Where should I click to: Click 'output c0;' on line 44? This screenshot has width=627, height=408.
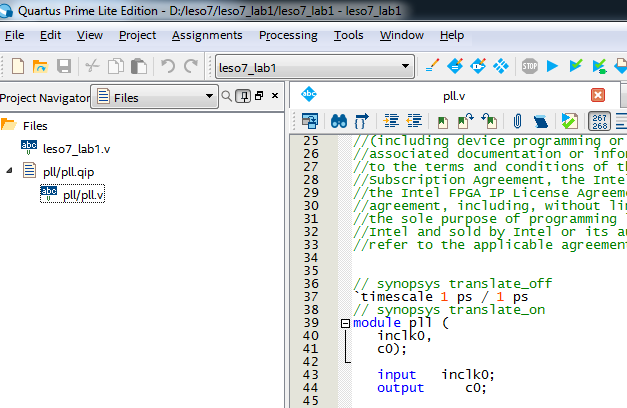[x=432, y=388]
